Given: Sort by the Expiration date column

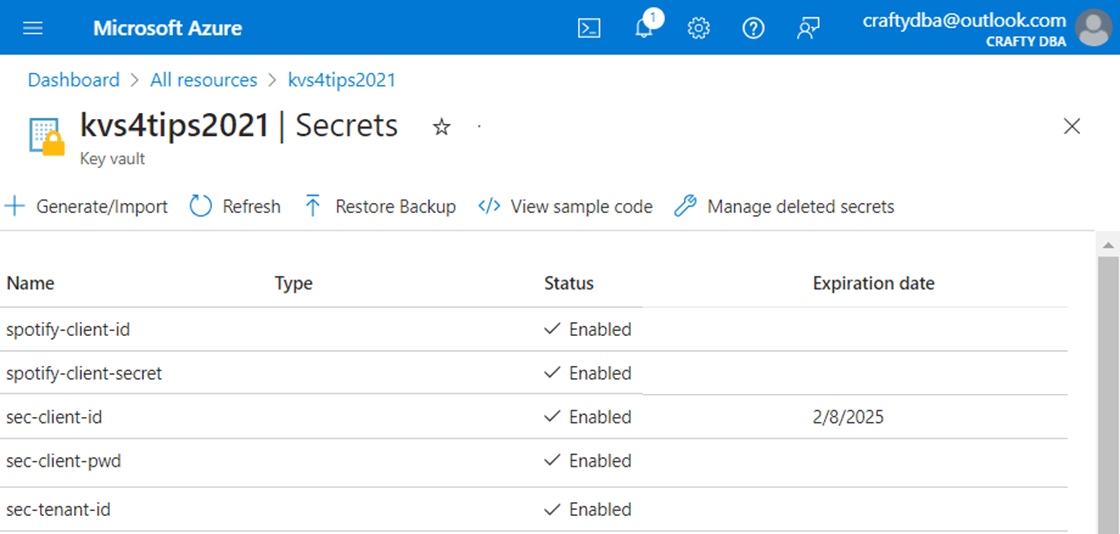Looking at the screenshot, I should coord(873,283).
